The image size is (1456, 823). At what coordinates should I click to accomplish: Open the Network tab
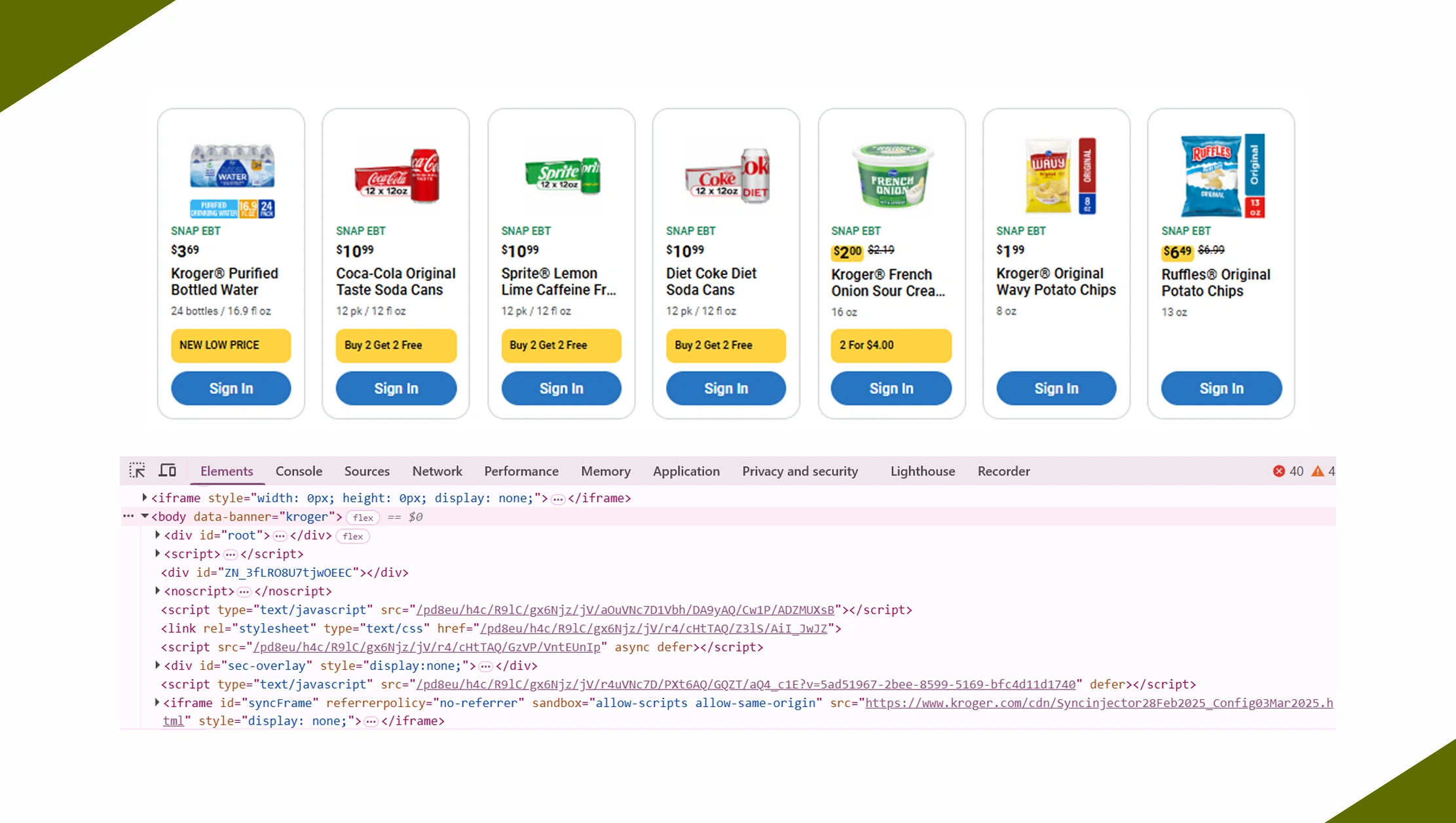tap(437, 471)
